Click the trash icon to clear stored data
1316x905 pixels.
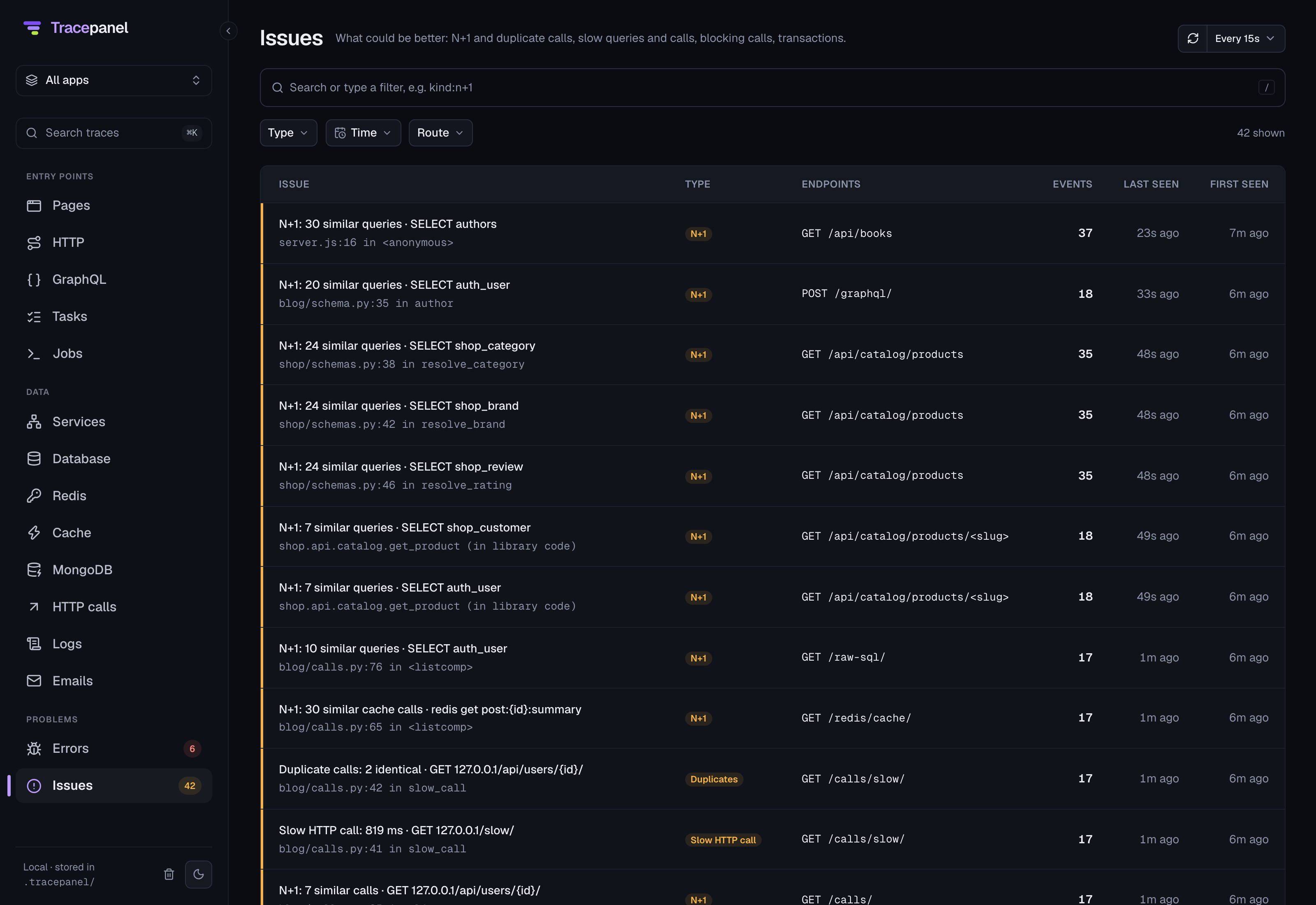coord(169,874)
